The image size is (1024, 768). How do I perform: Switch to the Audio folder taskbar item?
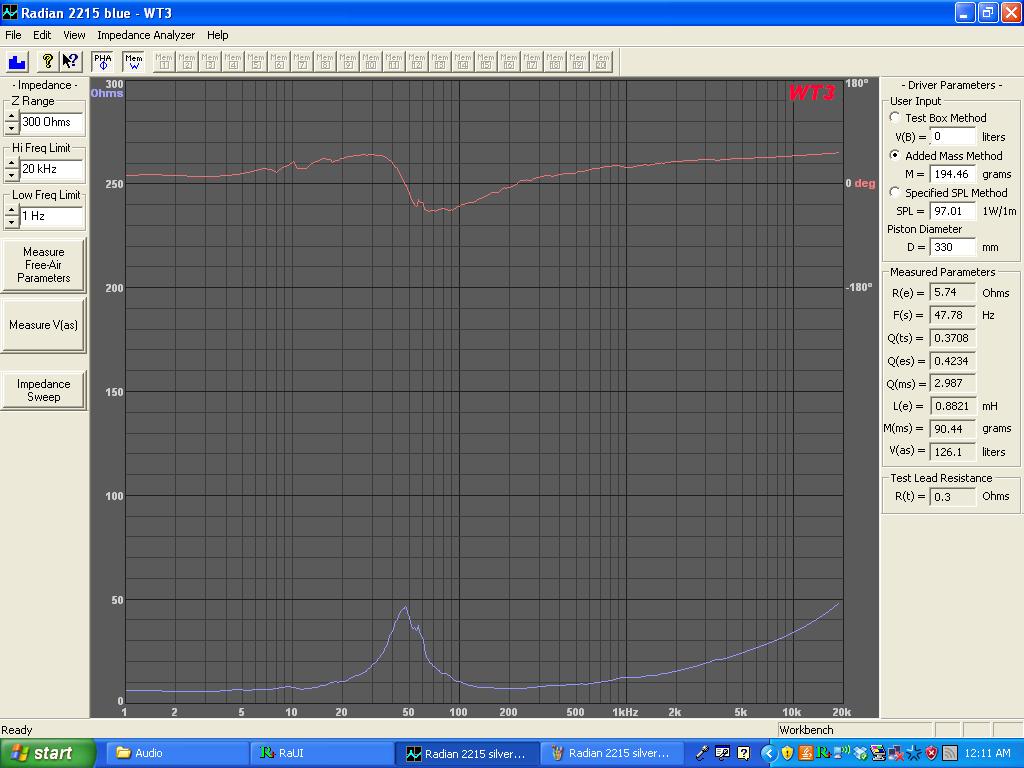[176, 754]
